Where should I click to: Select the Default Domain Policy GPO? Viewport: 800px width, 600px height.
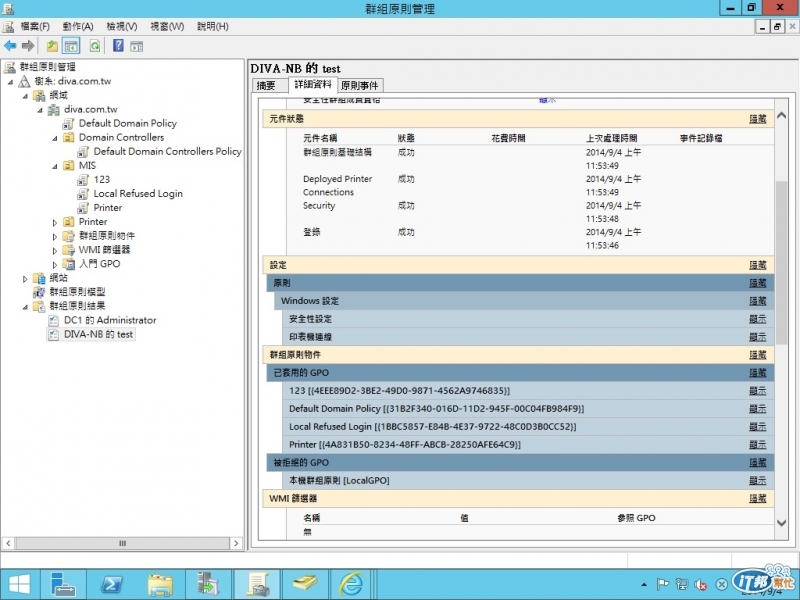click(128, 123)
